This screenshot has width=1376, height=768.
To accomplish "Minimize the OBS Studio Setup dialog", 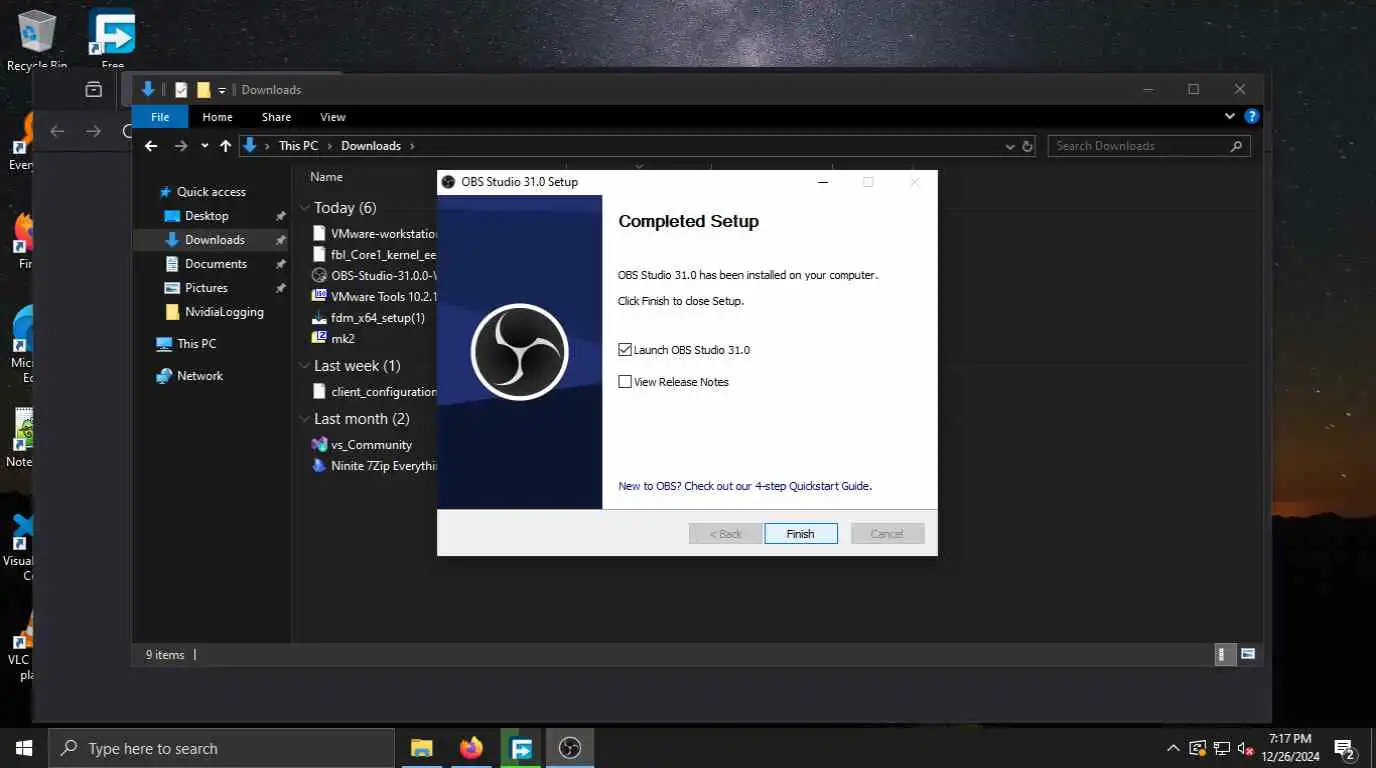I will pyautogui.click(x=822, y=182).
